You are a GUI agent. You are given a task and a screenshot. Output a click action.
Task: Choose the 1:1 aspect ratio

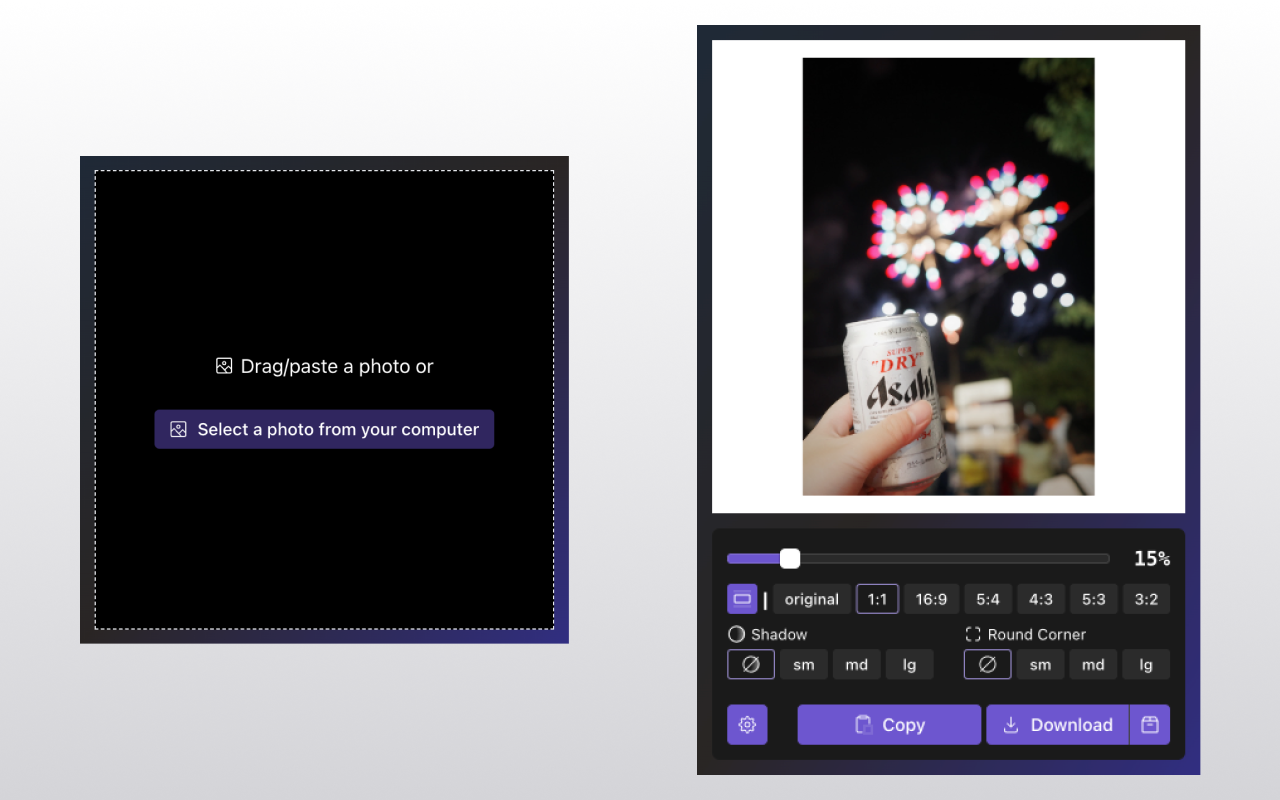(877, 599)
